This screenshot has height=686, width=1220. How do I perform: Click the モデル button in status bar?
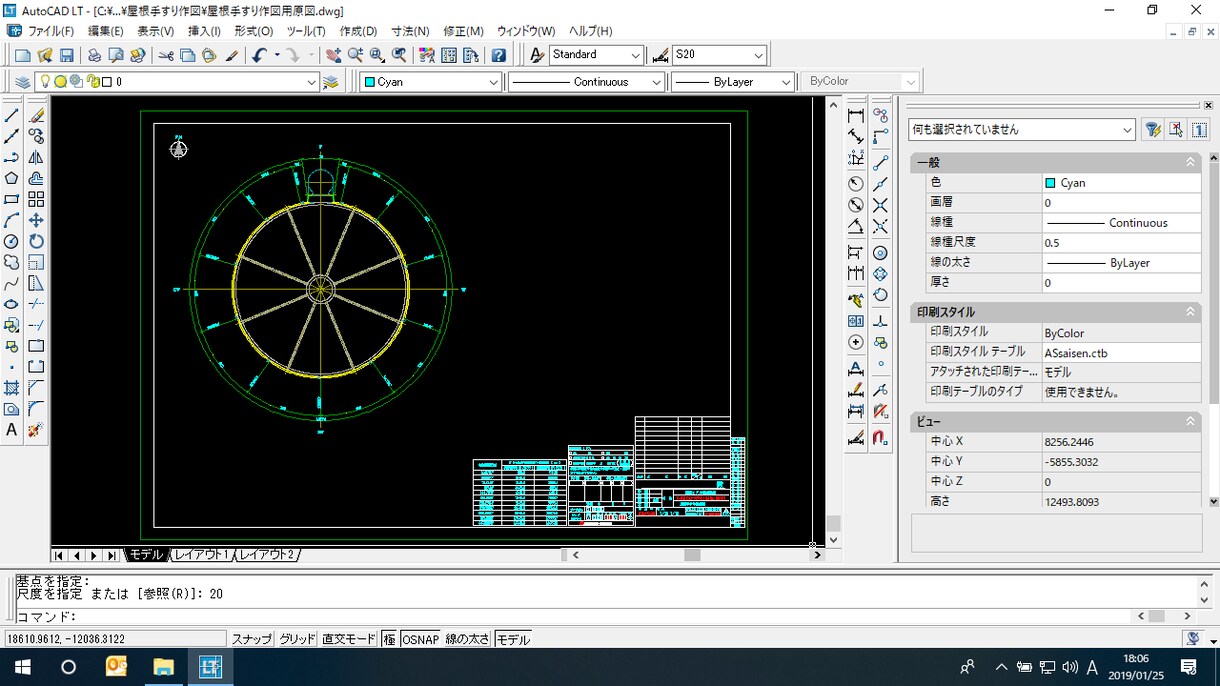click(x=513, y=639)
